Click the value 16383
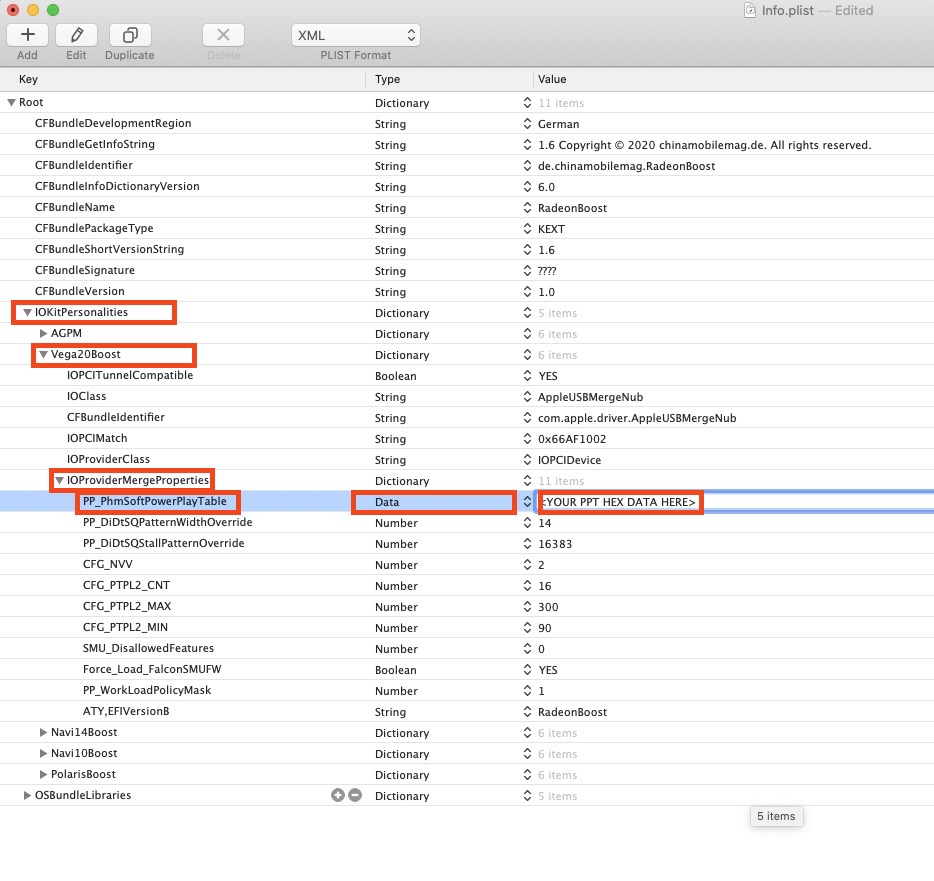 tap(555, 544)
